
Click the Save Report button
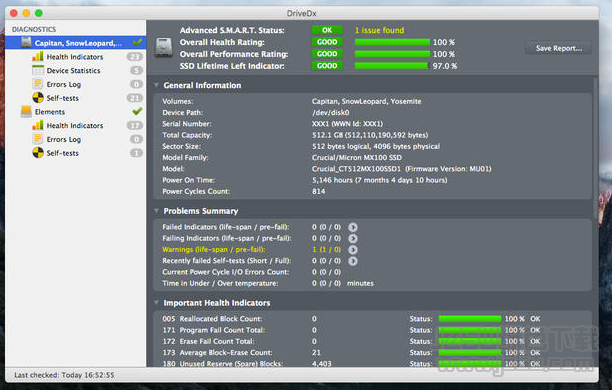(558, 48)
